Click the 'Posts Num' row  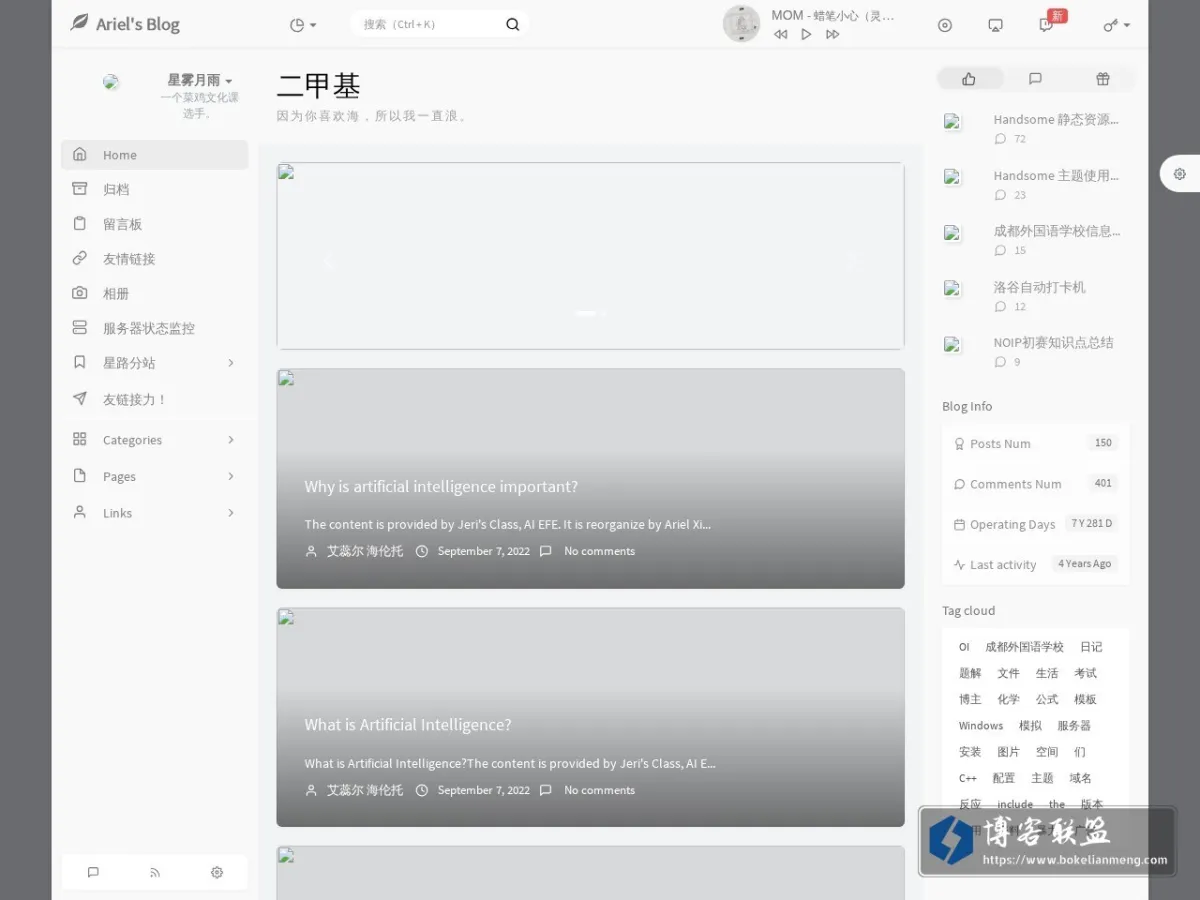tap(1035, 443)
